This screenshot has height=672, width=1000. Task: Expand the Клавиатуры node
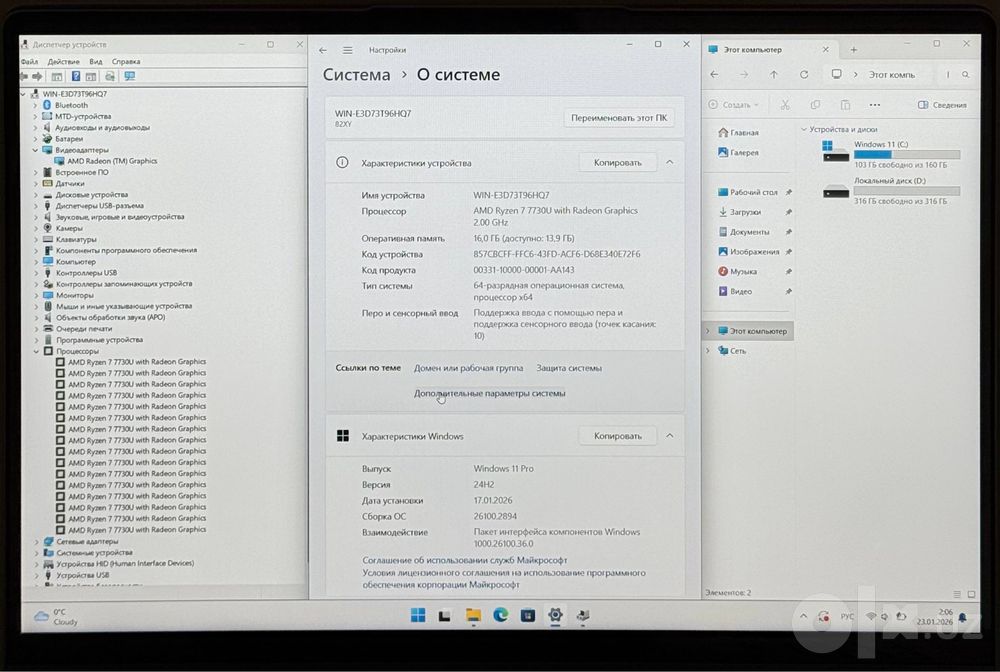click(x=36, y=240)
